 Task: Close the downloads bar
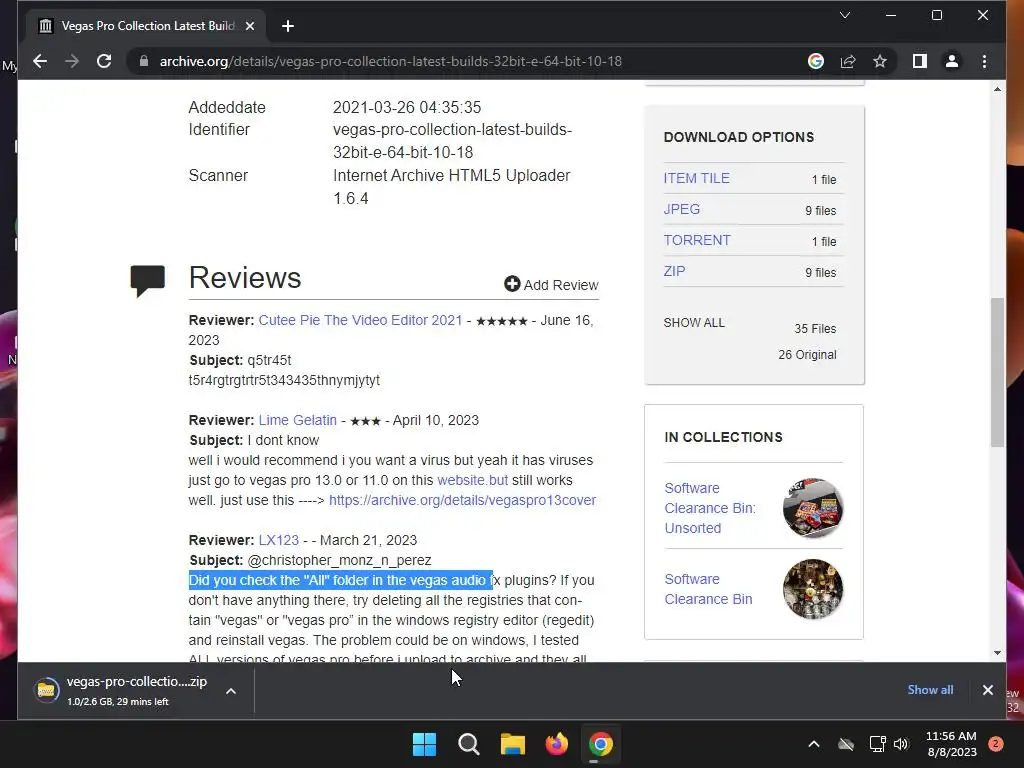(987, 690)
